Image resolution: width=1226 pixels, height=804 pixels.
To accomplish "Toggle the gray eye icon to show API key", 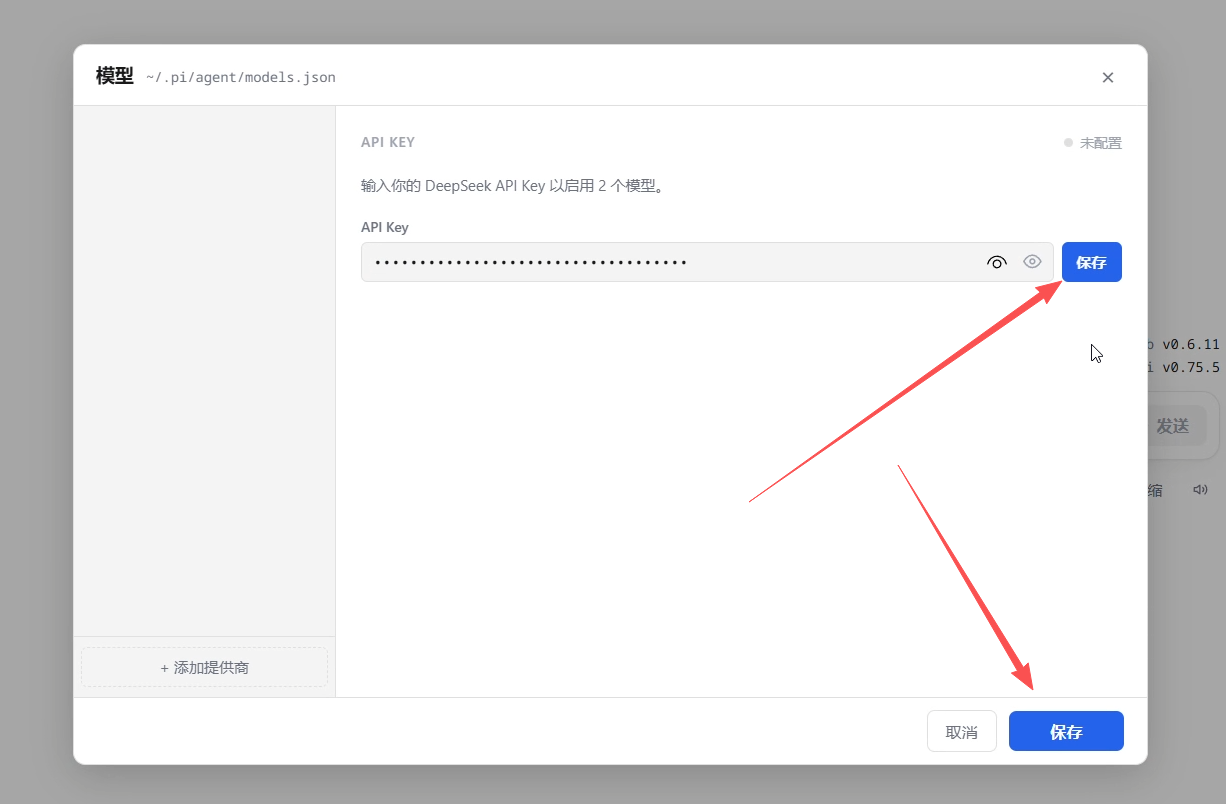I will (x=1032, y=262).
